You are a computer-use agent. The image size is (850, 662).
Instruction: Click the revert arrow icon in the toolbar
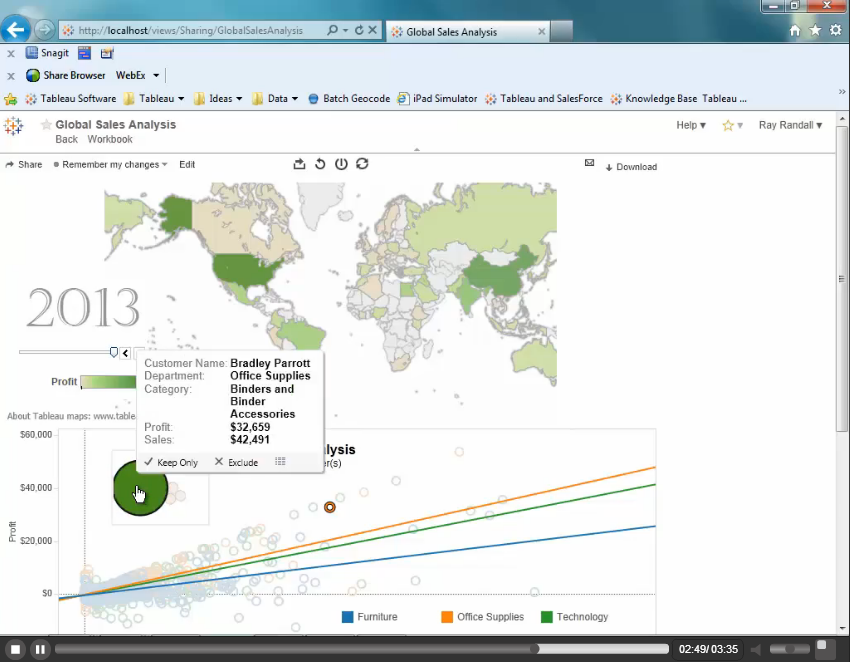click(x=320, y=164)
